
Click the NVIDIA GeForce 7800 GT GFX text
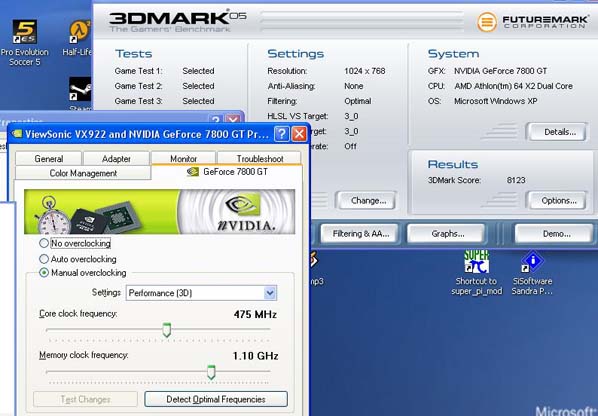point(500,71)
